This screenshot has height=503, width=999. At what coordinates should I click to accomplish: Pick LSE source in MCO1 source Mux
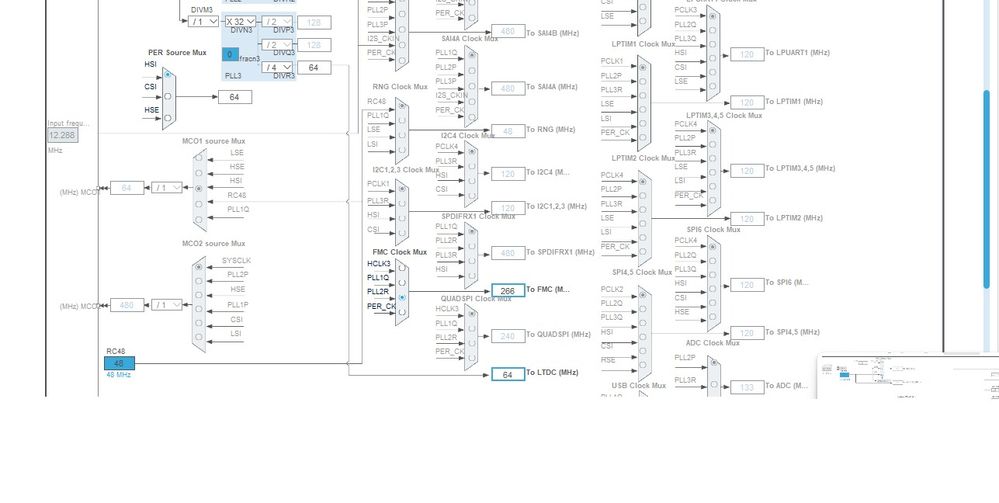[199, 157]
